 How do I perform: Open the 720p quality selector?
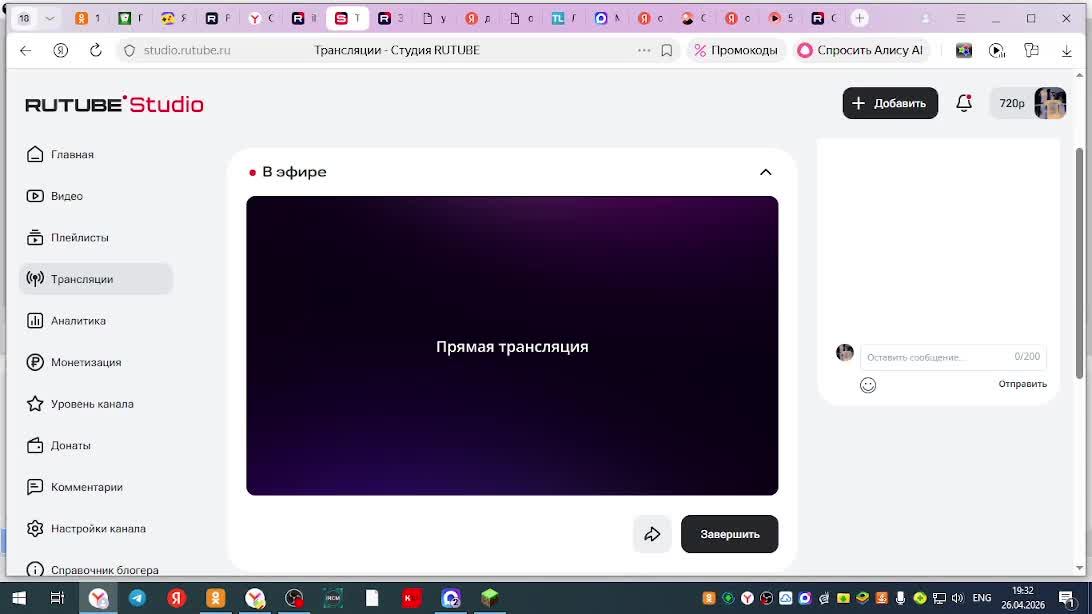[1012, 103]
